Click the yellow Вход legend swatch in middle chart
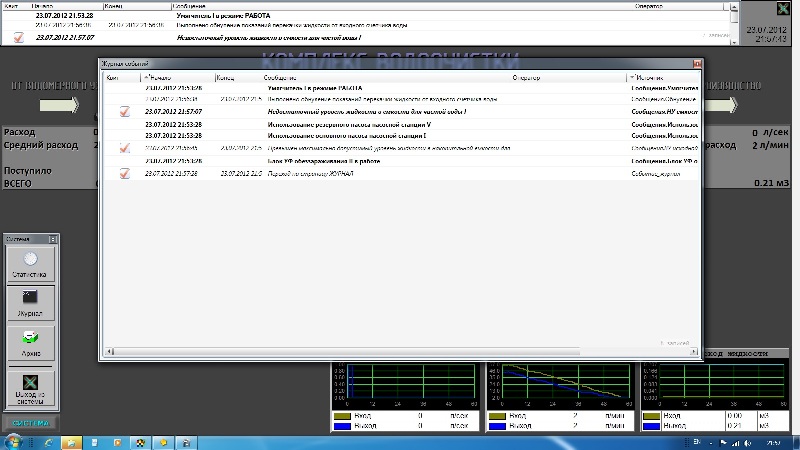The width and height of the screenshot is (800, 450). tap(495, 414)
